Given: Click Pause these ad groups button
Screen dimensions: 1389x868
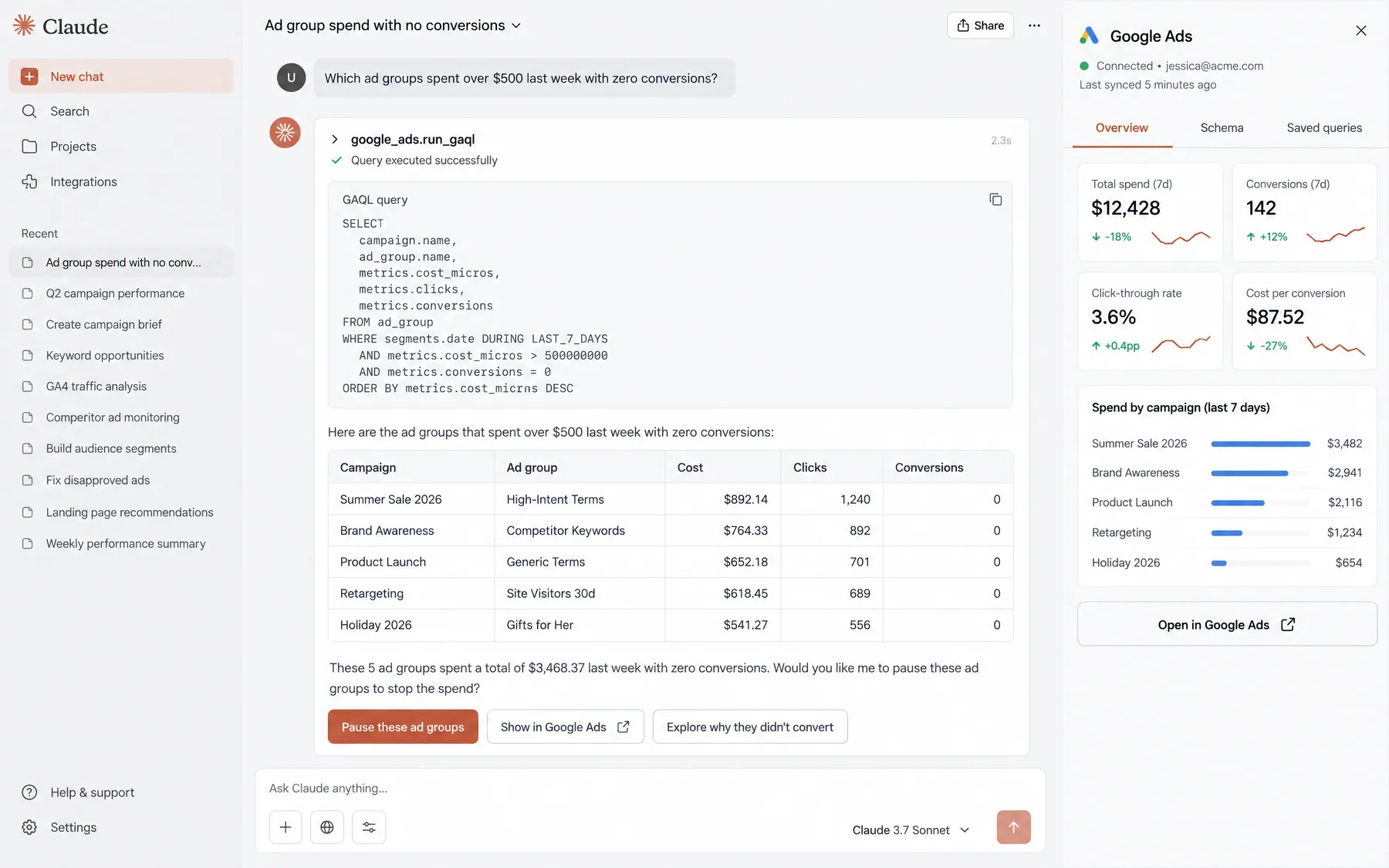Looking at the screenshot, I should (x=403, y=727).
